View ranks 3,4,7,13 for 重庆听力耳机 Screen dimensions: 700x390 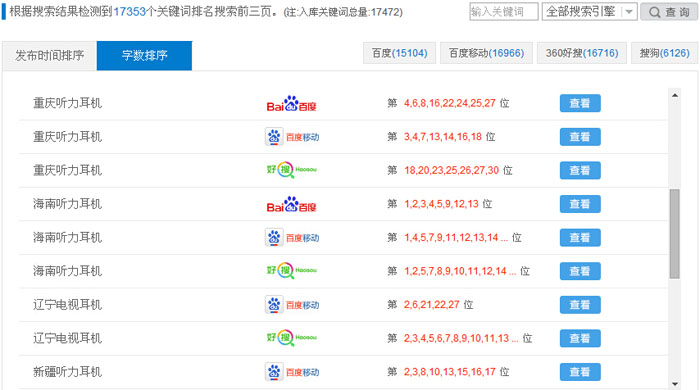click(580, 137)
